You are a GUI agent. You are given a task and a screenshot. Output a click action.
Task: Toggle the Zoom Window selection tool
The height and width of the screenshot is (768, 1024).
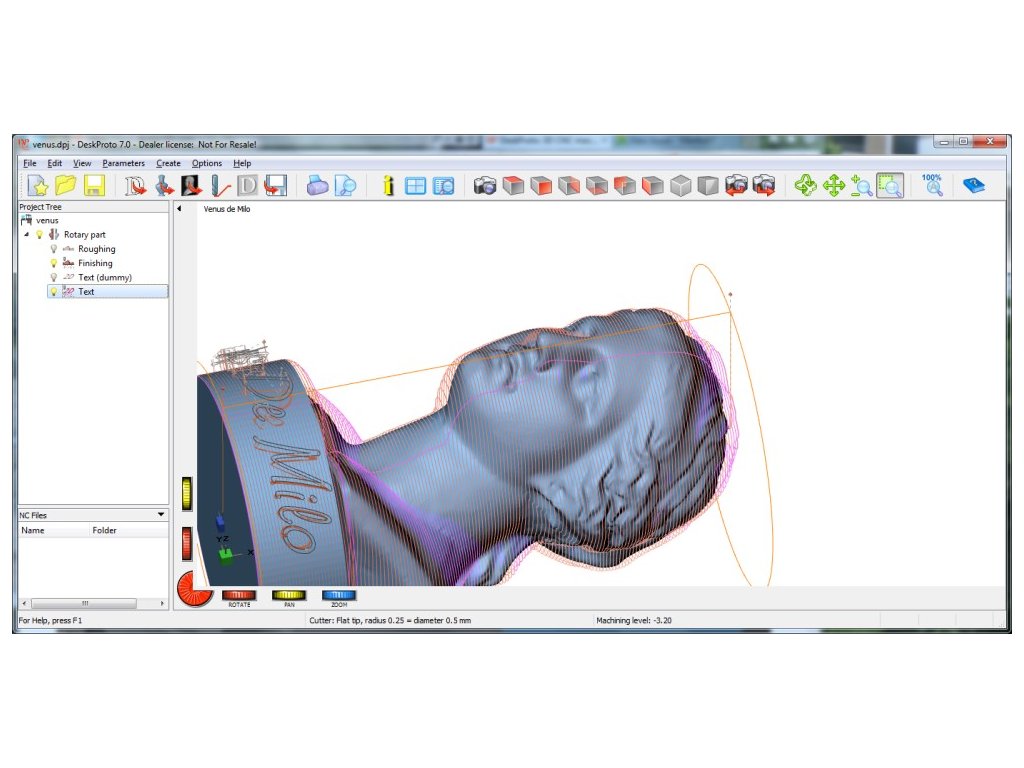(x=890, y=186)
